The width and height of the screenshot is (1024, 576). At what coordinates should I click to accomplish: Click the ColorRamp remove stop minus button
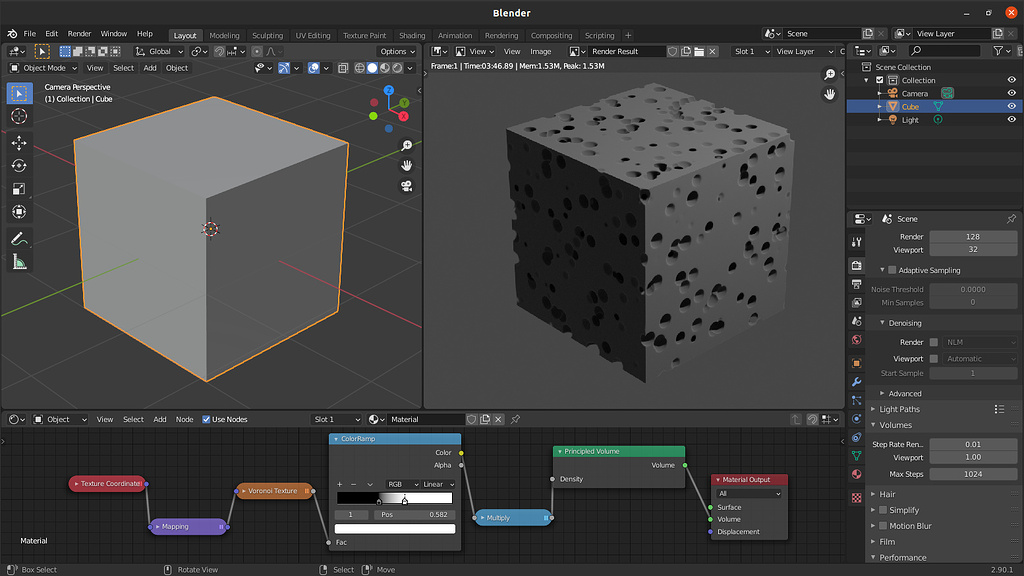click(x=354, y=485)
